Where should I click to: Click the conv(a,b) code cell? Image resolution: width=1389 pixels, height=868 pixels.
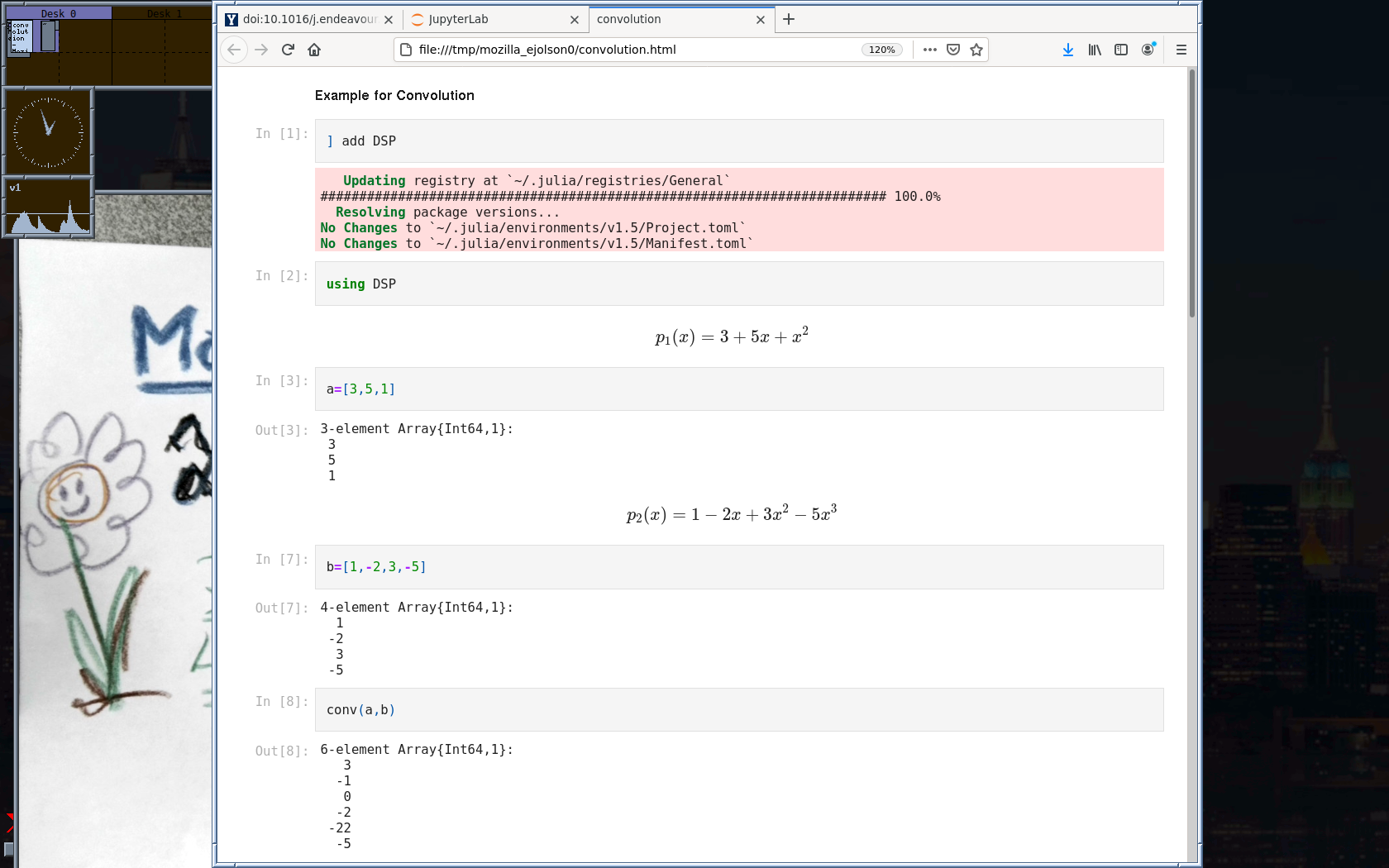[x=738, y=710]
